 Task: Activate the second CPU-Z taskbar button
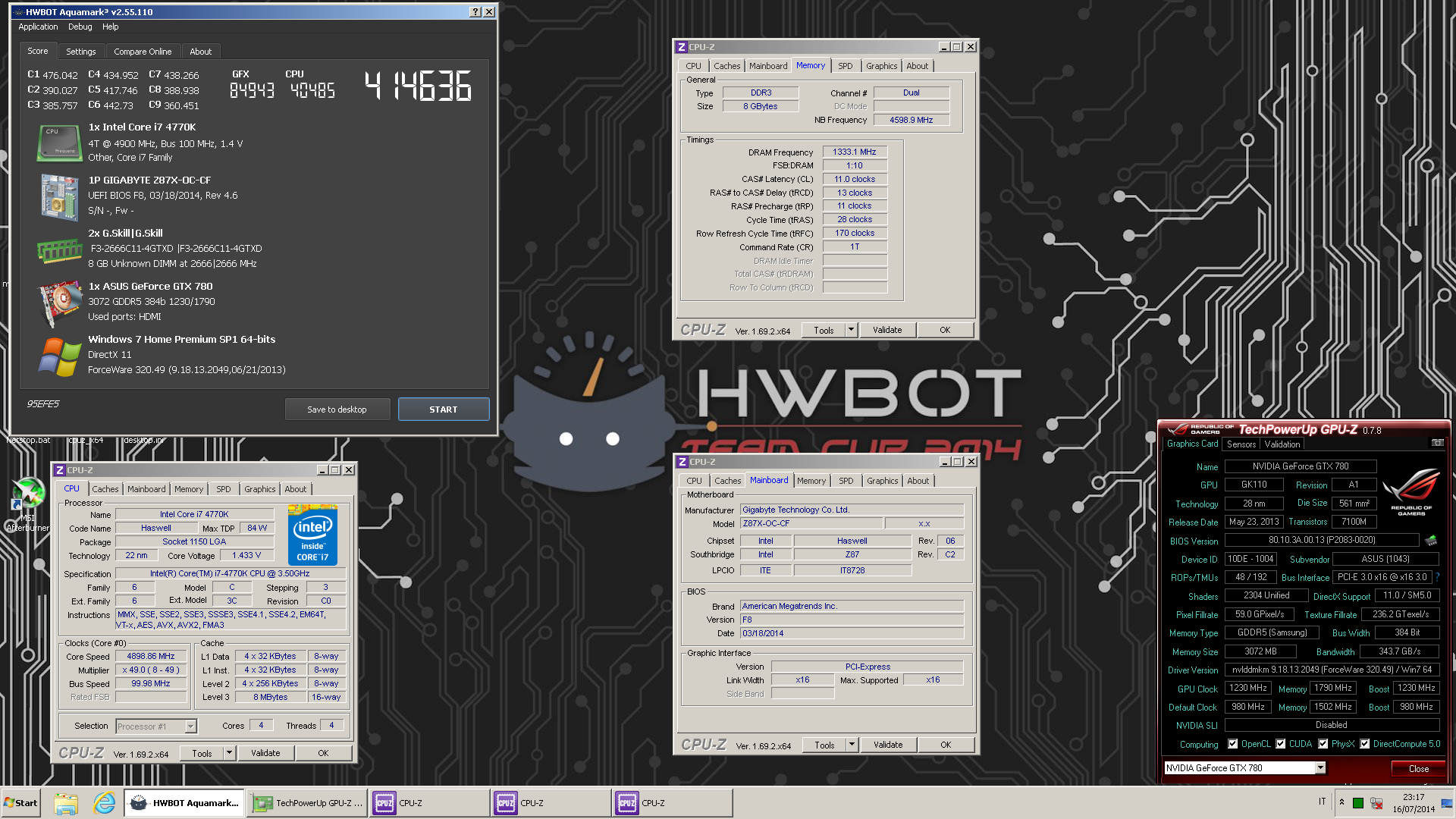point(551,803)
